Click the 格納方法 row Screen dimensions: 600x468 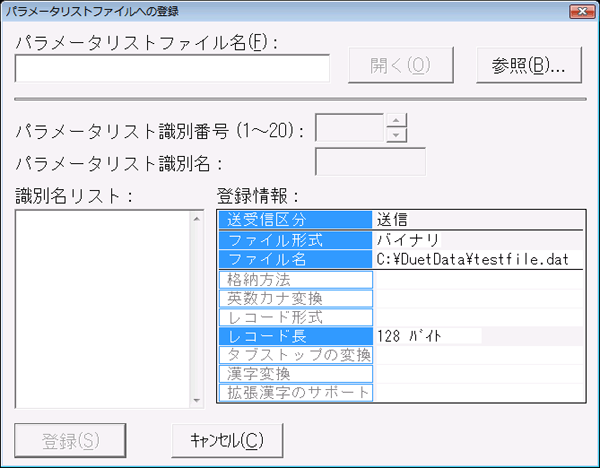(294, 279)
